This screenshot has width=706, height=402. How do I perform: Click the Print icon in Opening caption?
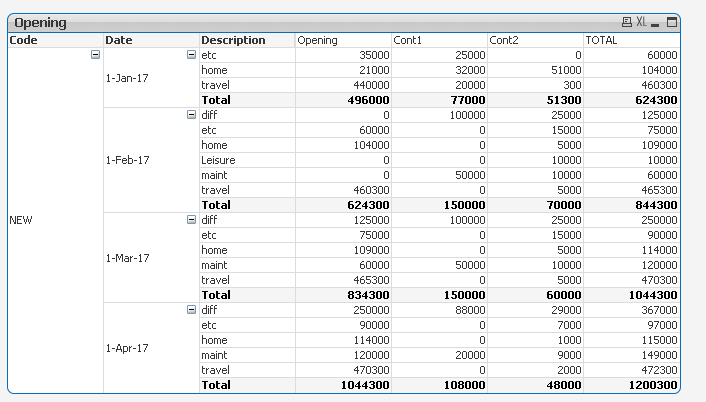(626, 22)
